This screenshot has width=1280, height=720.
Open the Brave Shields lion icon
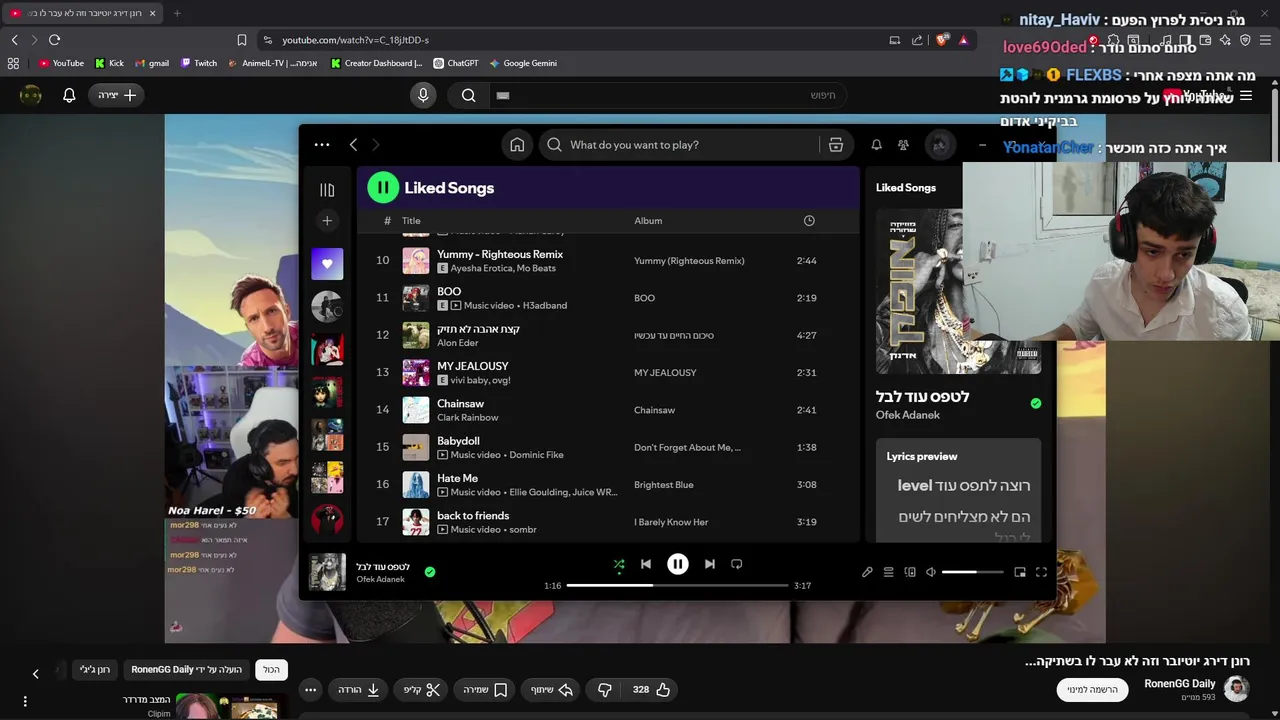click(941, 40)
